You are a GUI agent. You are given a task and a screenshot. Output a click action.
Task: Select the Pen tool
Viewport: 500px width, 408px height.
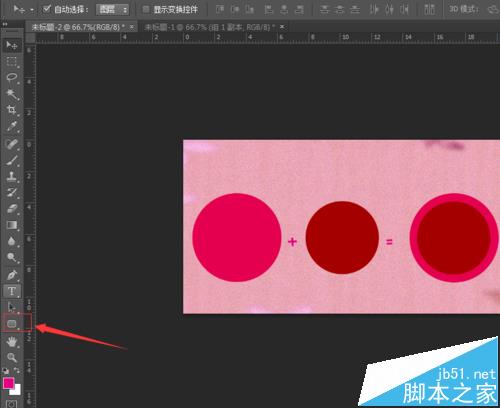point(12,275)
